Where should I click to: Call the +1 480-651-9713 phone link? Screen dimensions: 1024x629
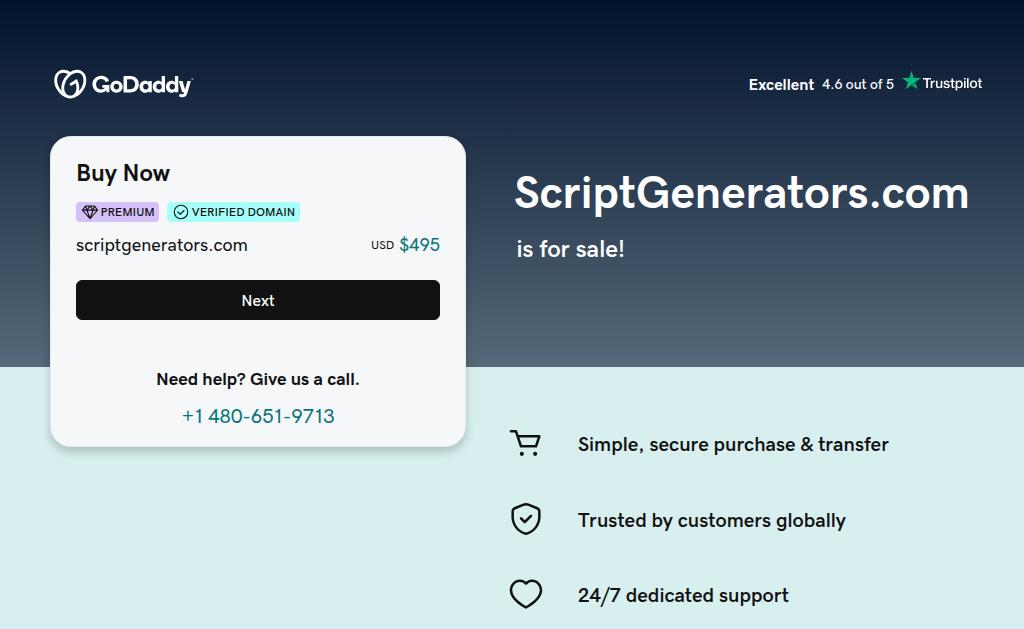(x=258, y=416)
